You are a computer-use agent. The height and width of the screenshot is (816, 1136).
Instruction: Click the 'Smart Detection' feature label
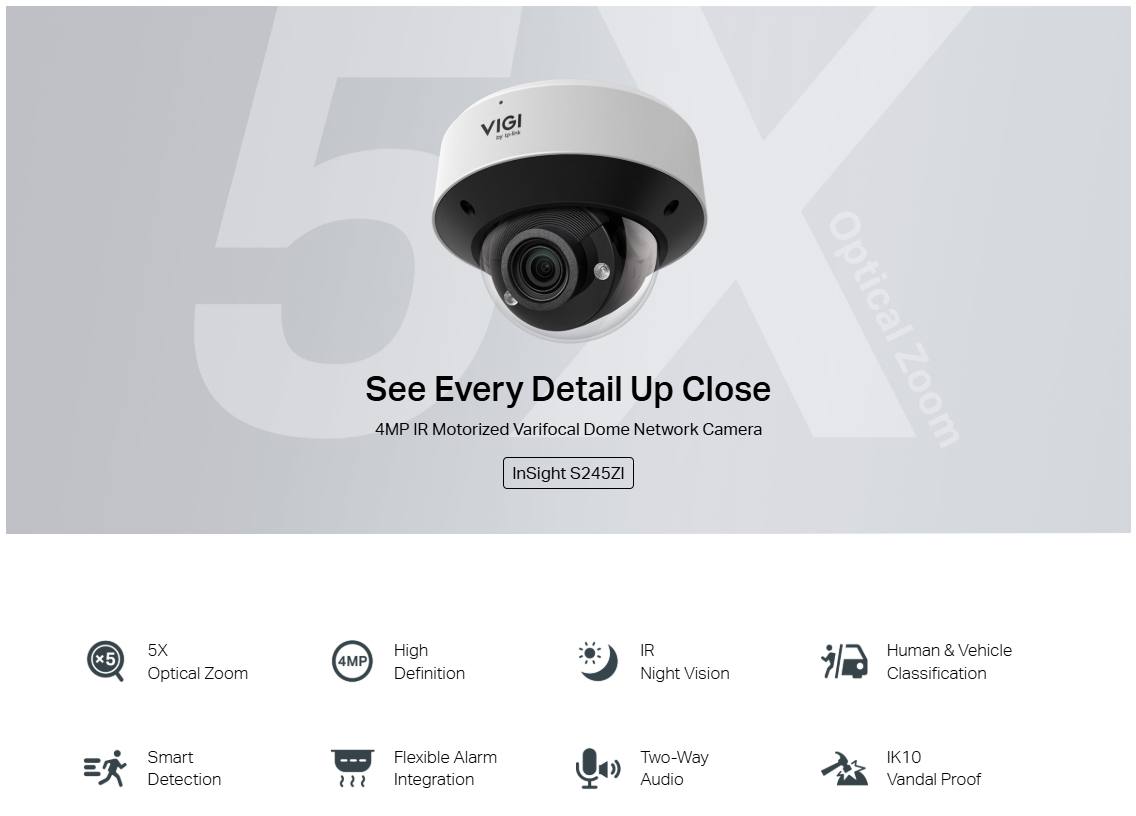pos(184,768)
